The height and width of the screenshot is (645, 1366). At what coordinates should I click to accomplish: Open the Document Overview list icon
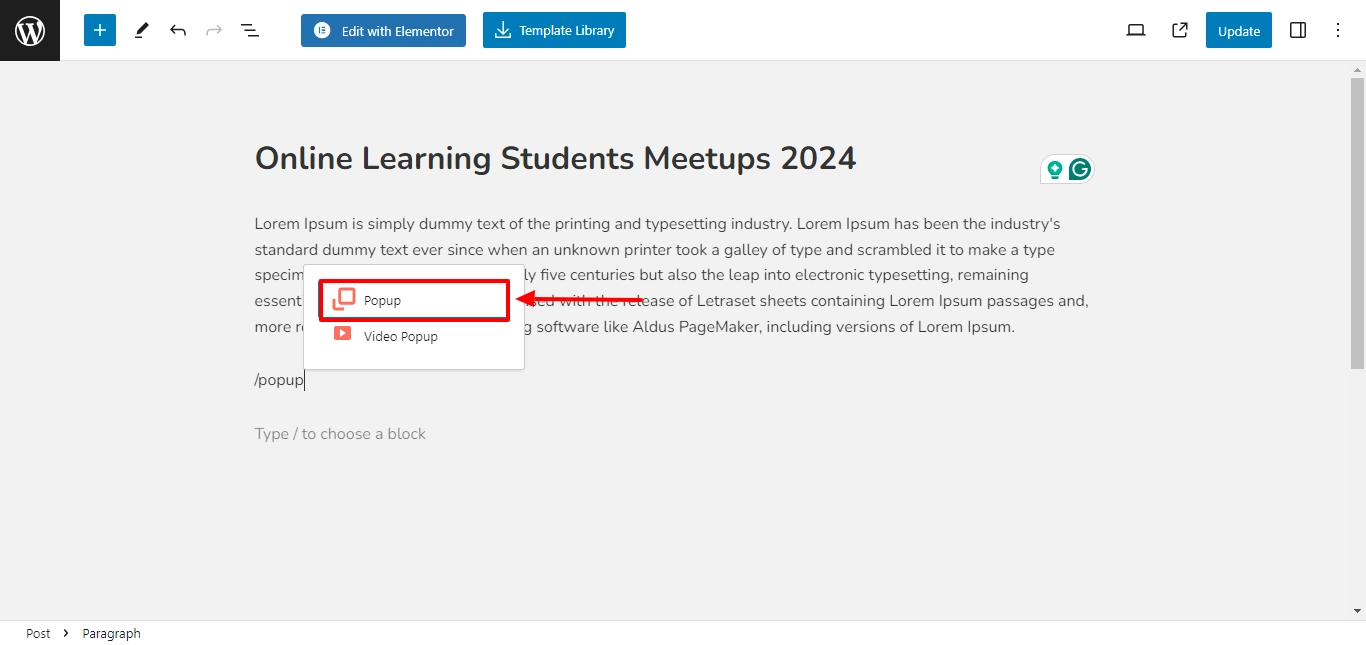coord(250,30)
